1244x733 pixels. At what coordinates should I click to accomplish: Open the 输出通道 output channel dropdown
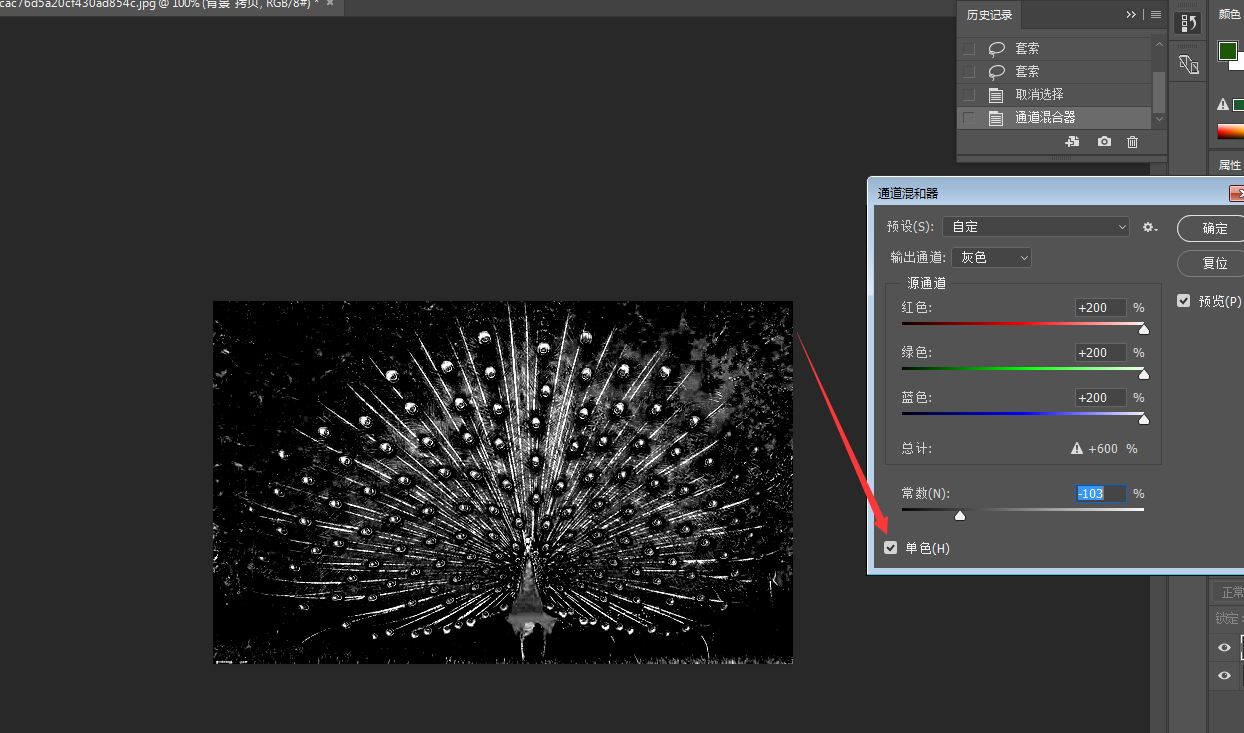tap(991, 257)
